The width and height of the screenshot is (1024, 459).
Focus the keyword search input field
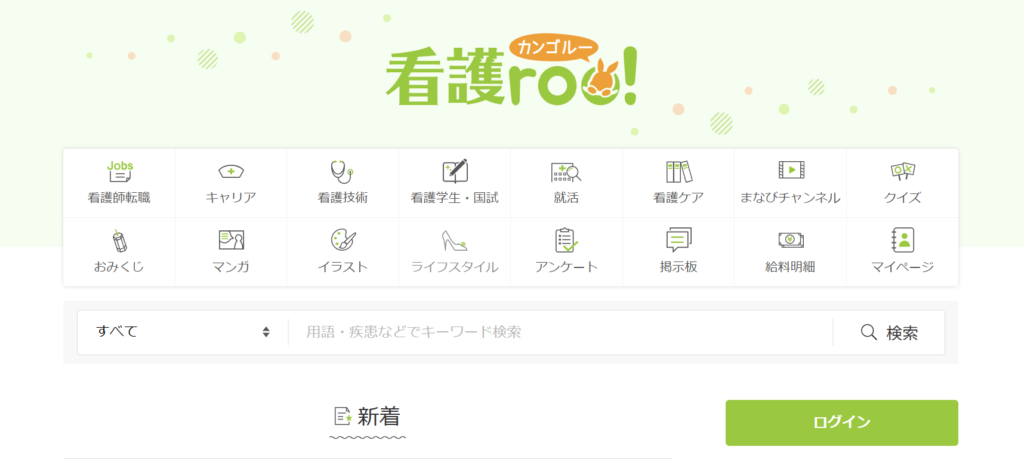pos(560,332)
